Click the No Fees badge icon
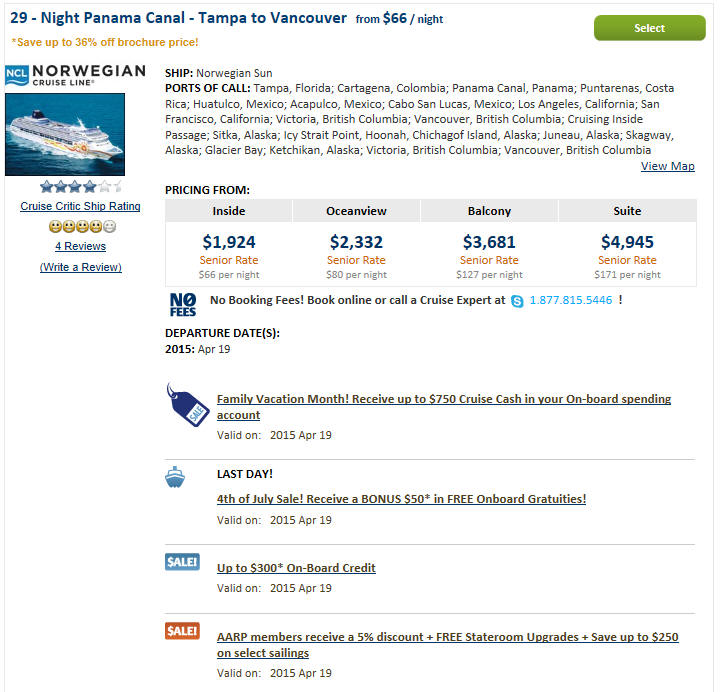 pos(183,304)
